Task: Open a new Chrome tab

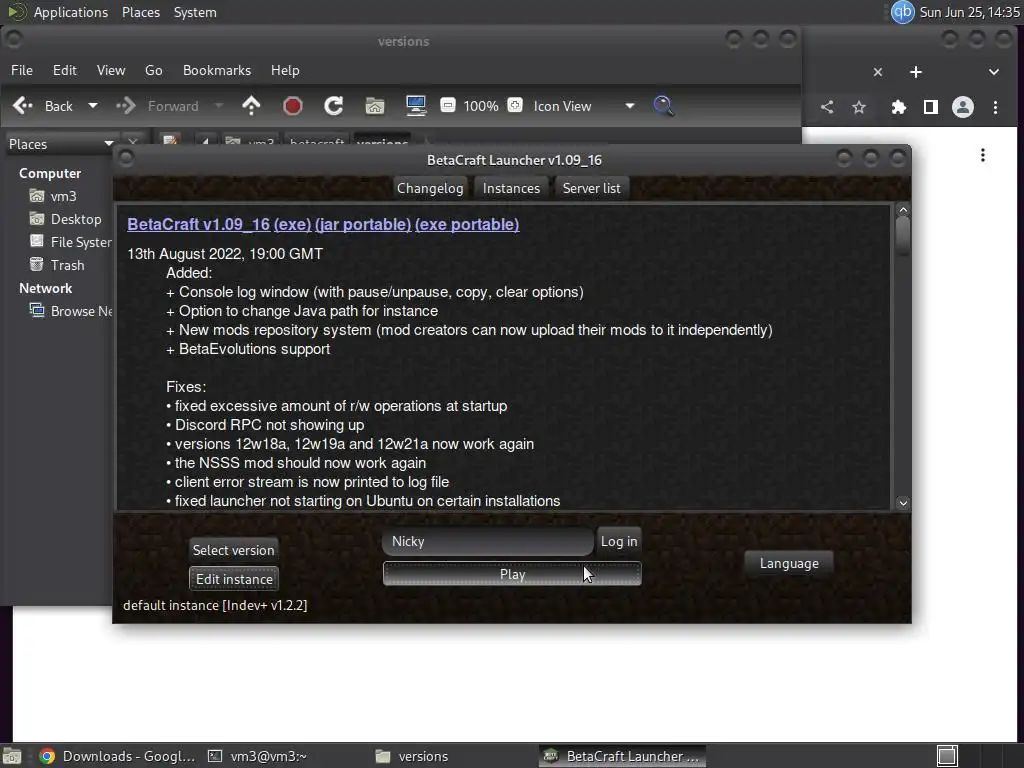Action: tap(916, 72)
